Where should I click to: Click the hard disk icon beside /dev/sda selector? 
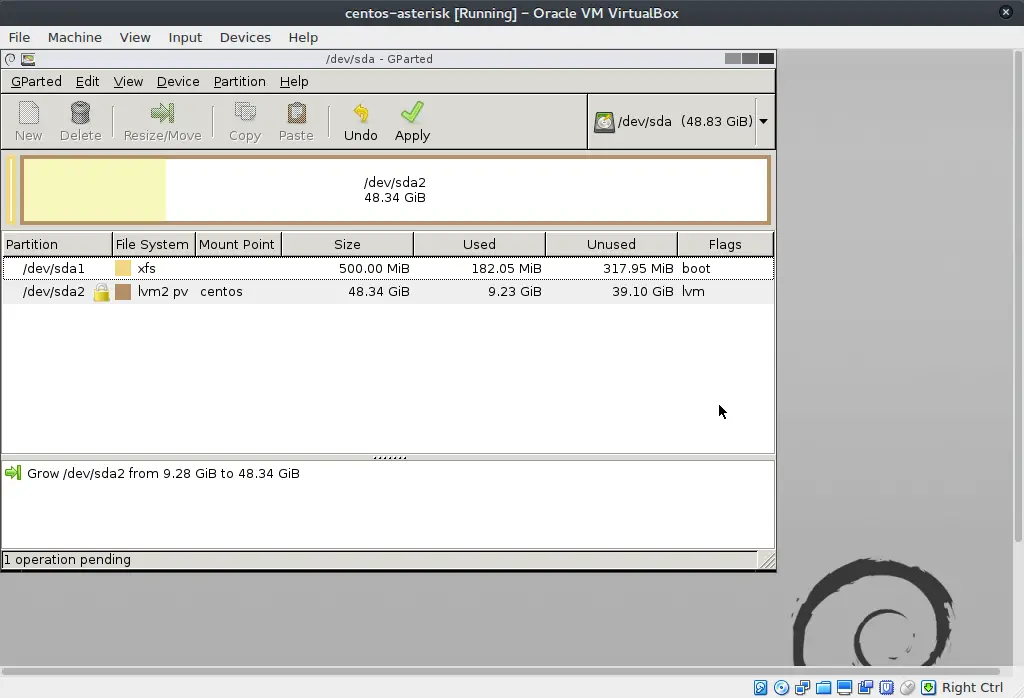pos(604,122)
